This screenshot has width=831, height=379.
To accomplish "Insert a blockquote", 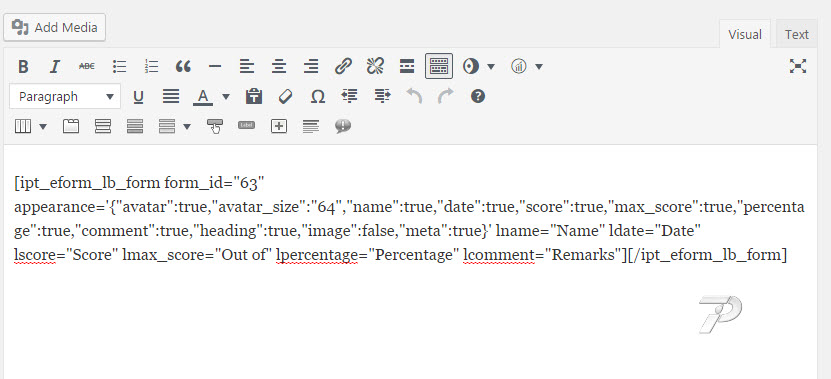I will [183, 66].
